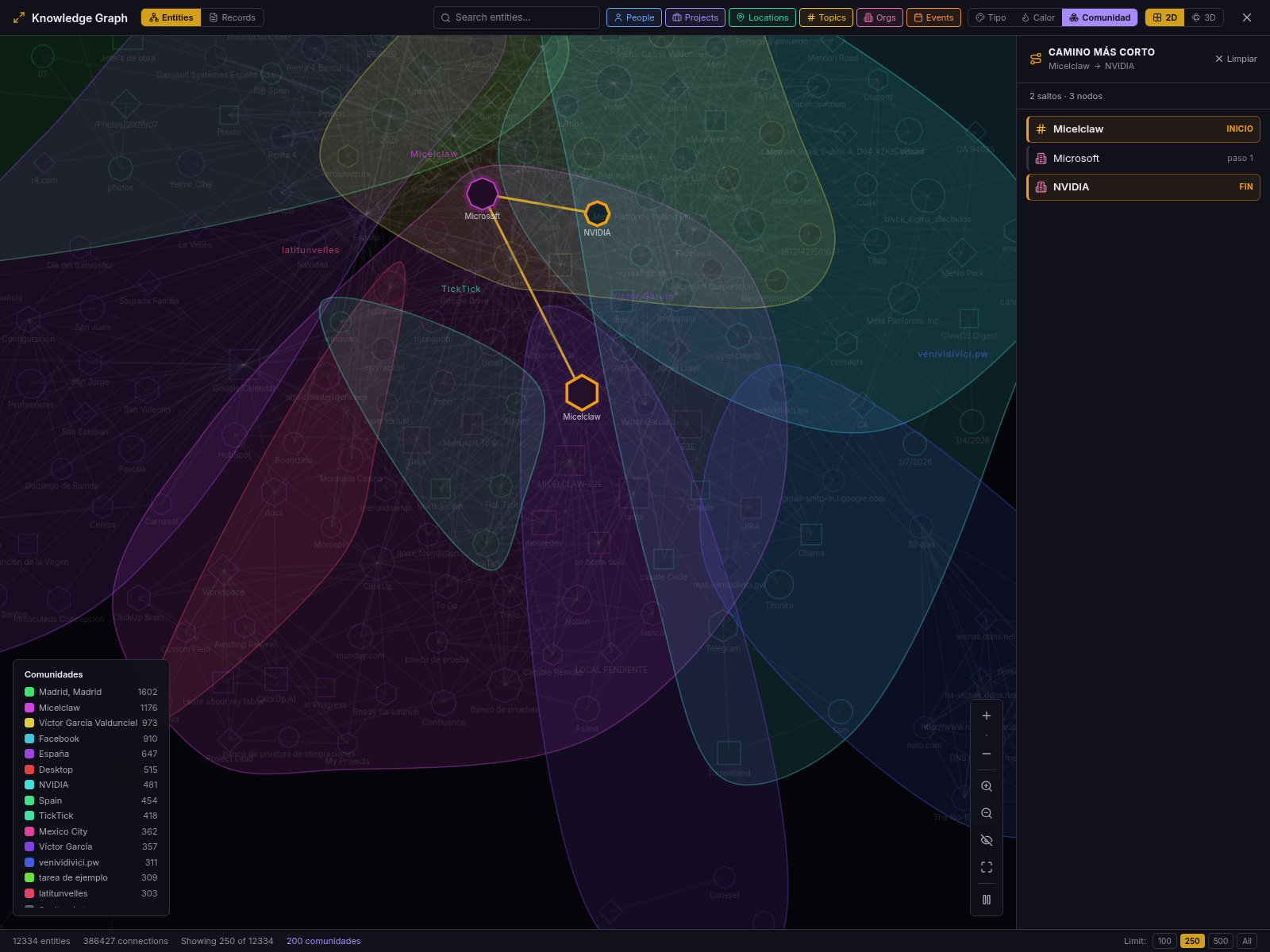Click the TickTick community legend entry
Screen dimensions: 1270x952
(90, 816)
